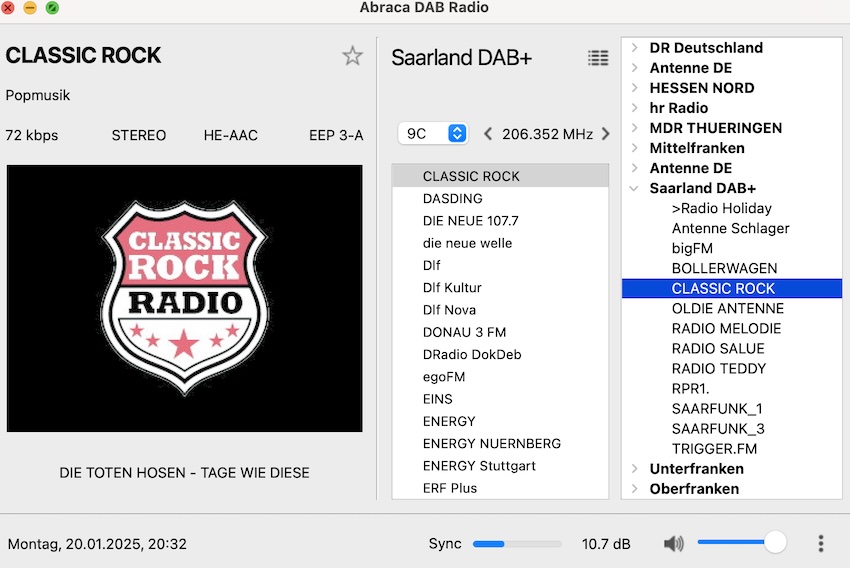The image size is (850, 568).
Task: Choose DIE NEUE 107.7 service
Action: click(500, 221)
